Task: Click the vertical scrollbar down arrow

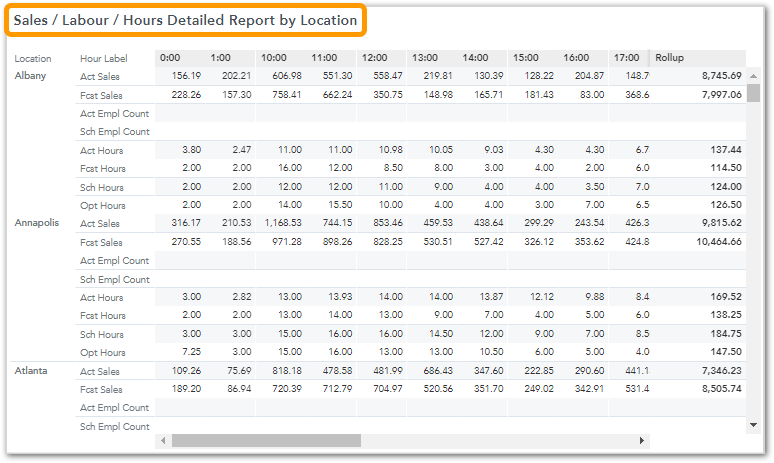Action: click(x=753, y=425)
